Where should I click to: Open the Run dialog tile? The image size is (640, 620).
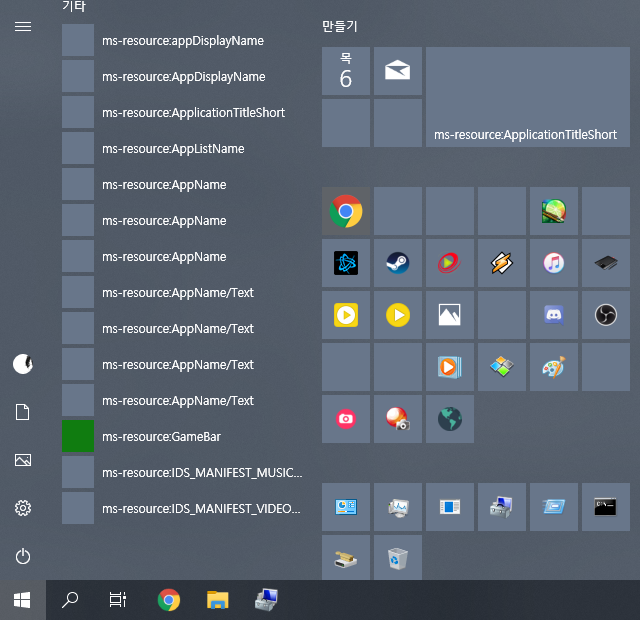(x=553, y=507)
